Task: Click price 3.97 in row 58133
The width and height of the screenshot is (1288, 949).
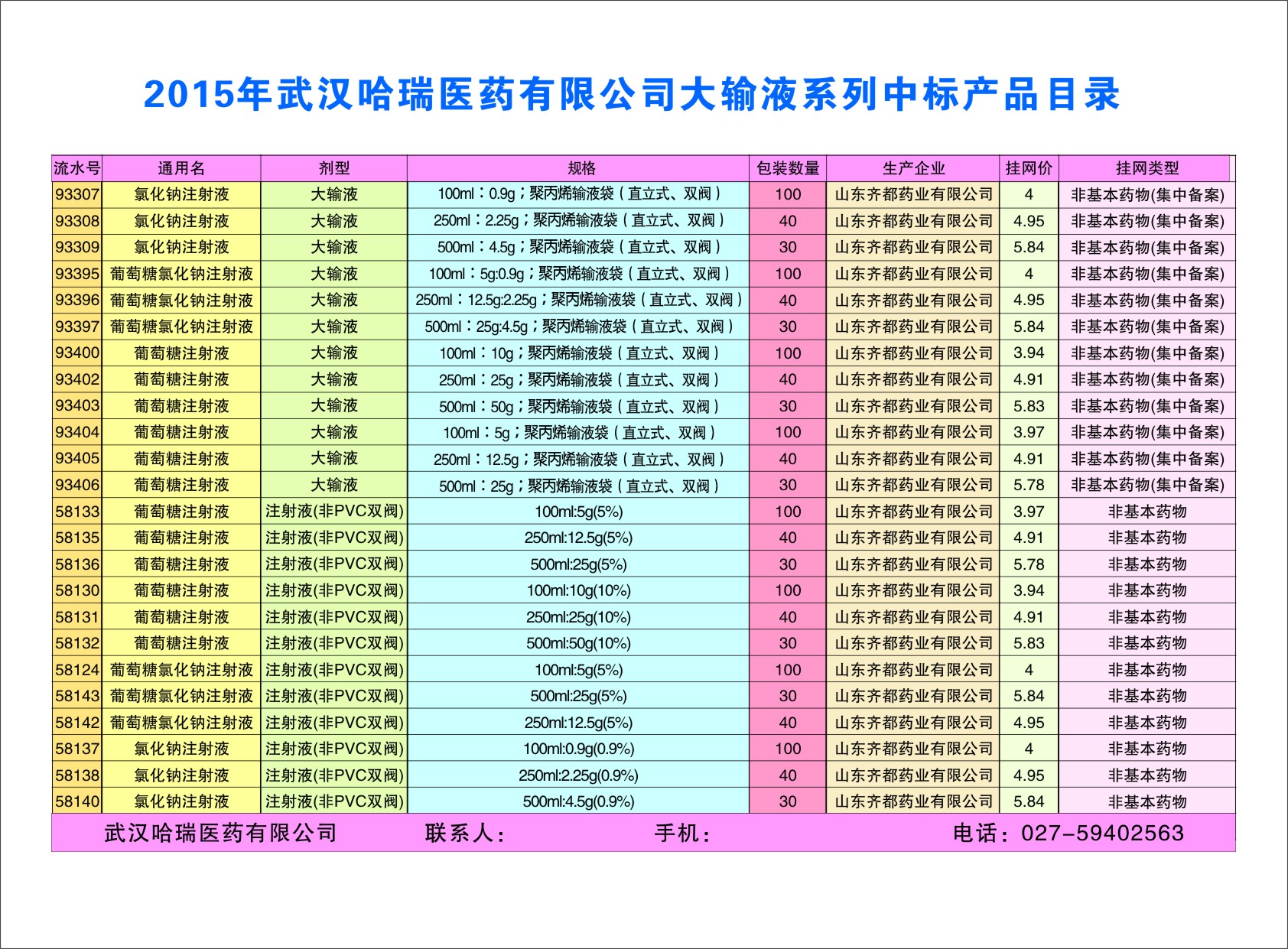Action: [1029, 511]
